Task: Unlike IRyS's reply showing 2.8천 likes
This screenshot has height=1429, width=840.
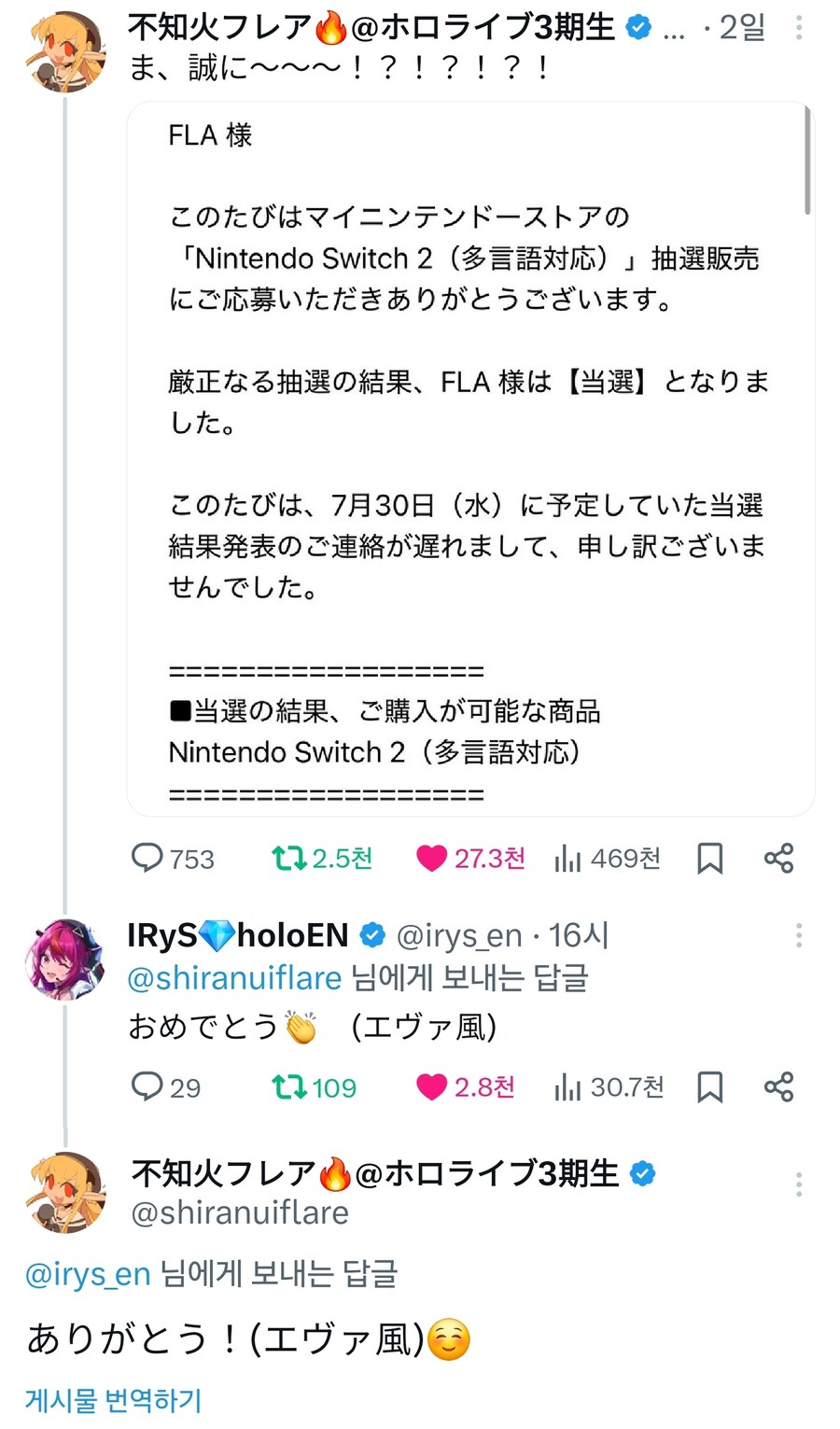Action: tap(430, 1086)
